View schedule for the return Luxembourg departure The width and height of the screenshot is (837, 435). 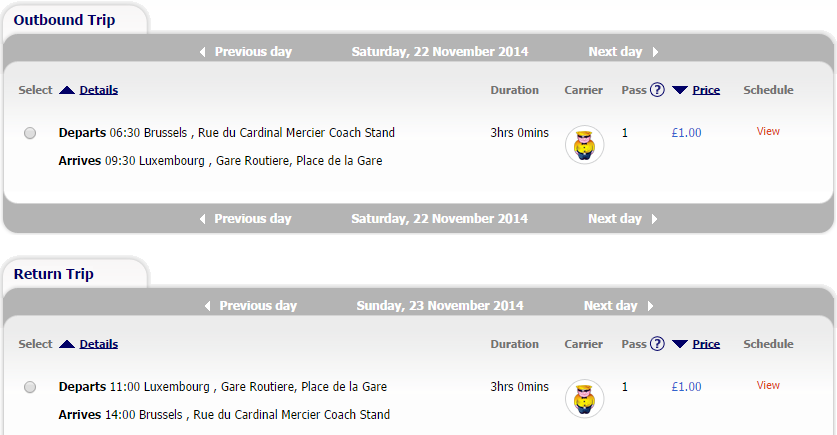click(x=768, y=385)
